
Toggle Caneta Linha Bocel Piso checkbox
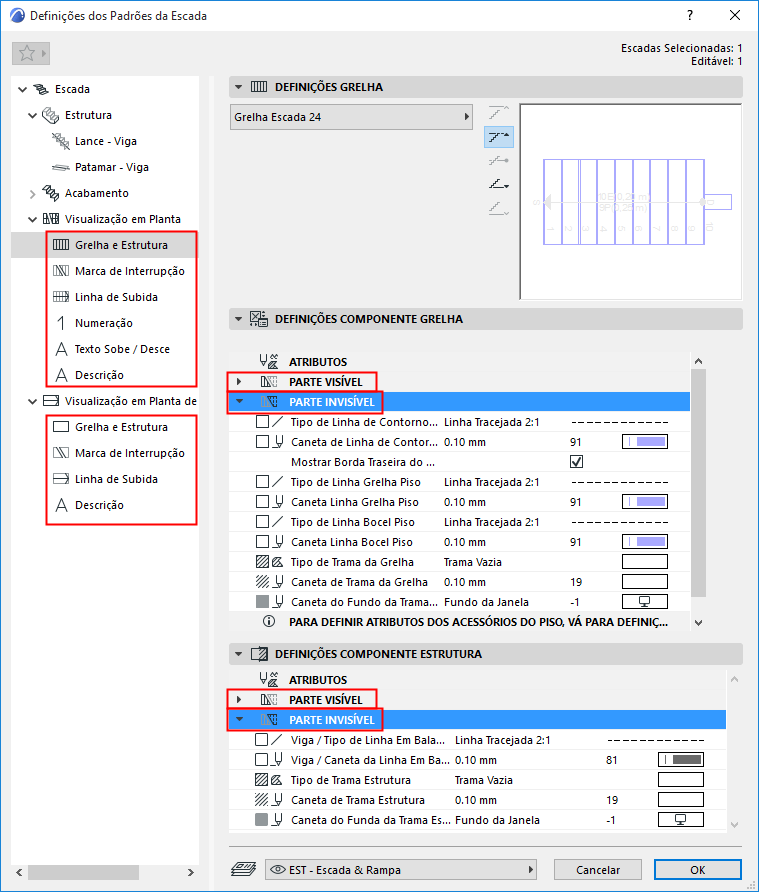(262, 542)
